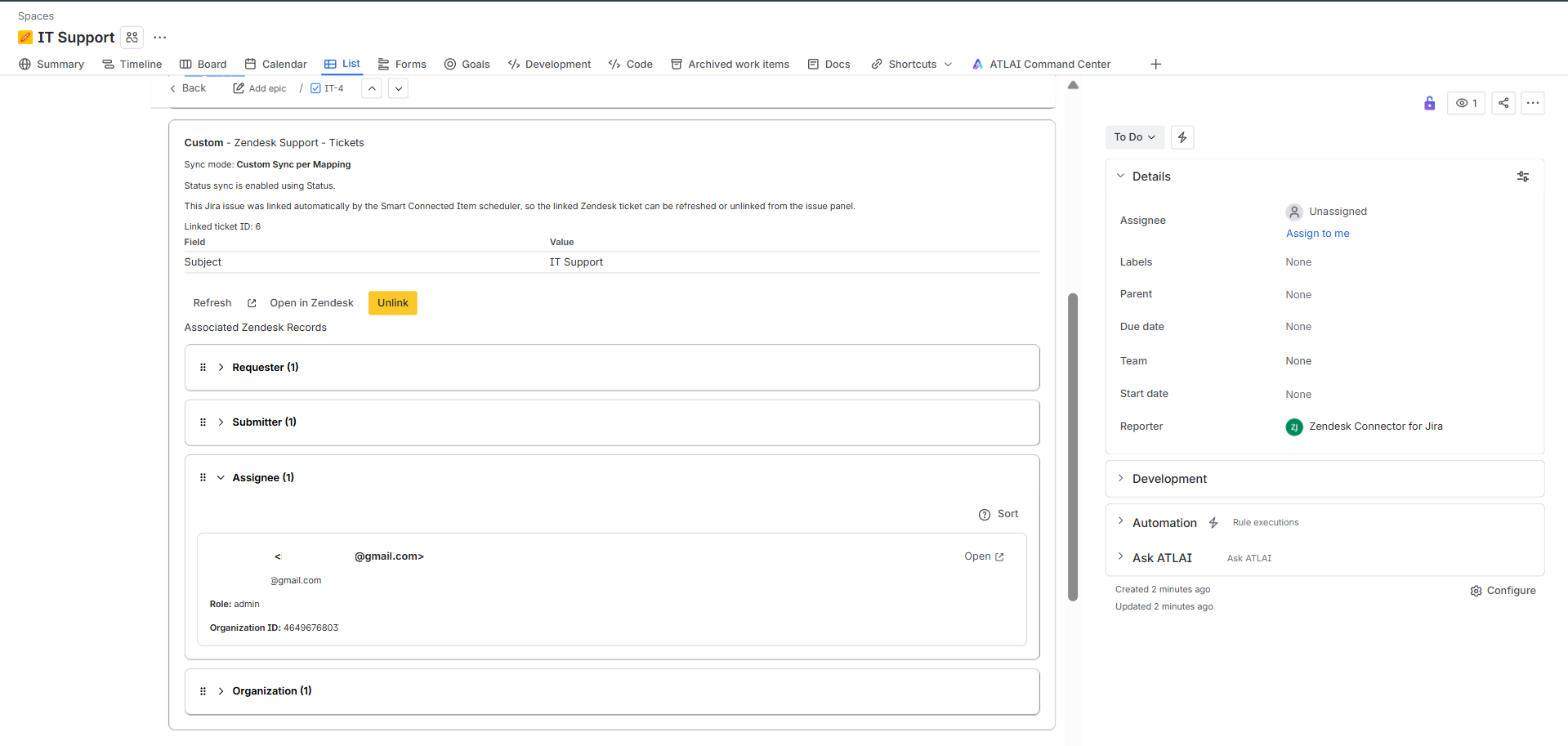1568x746 pixels.
Task: Click the Calendar tab icon
Action: [x=251, y=64]
